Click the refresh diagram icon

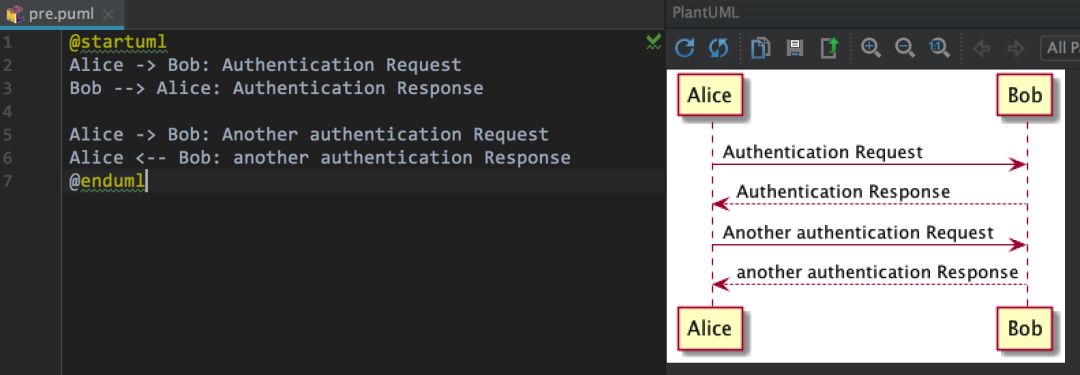click(684, 48)
